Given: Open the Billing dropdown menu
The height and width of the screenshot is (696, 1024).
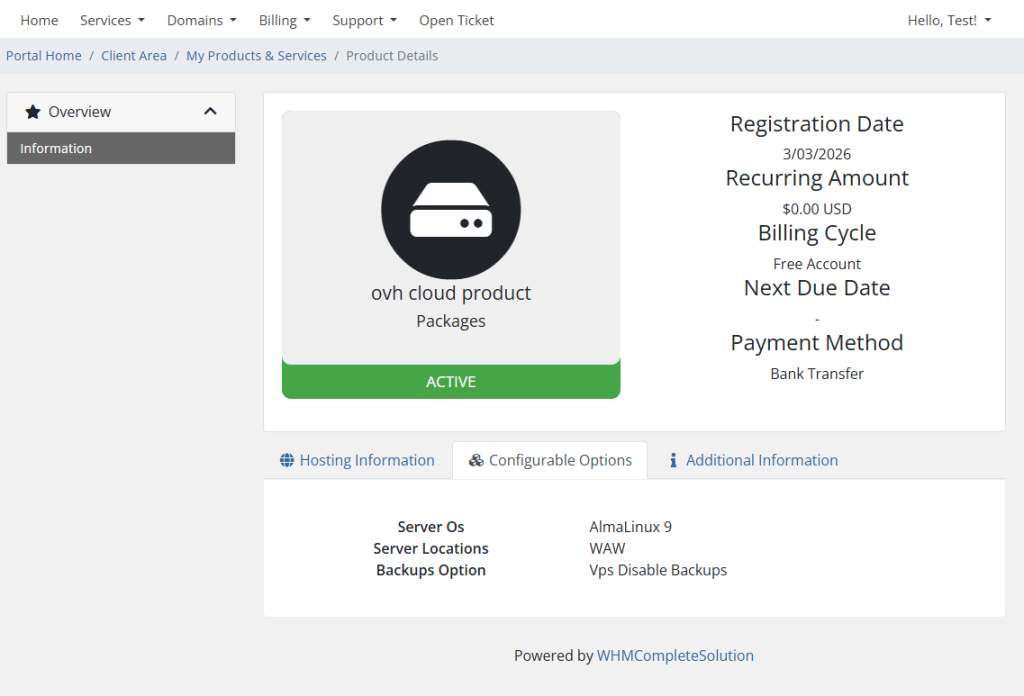Looking at the screenshot, I should 284,20.
